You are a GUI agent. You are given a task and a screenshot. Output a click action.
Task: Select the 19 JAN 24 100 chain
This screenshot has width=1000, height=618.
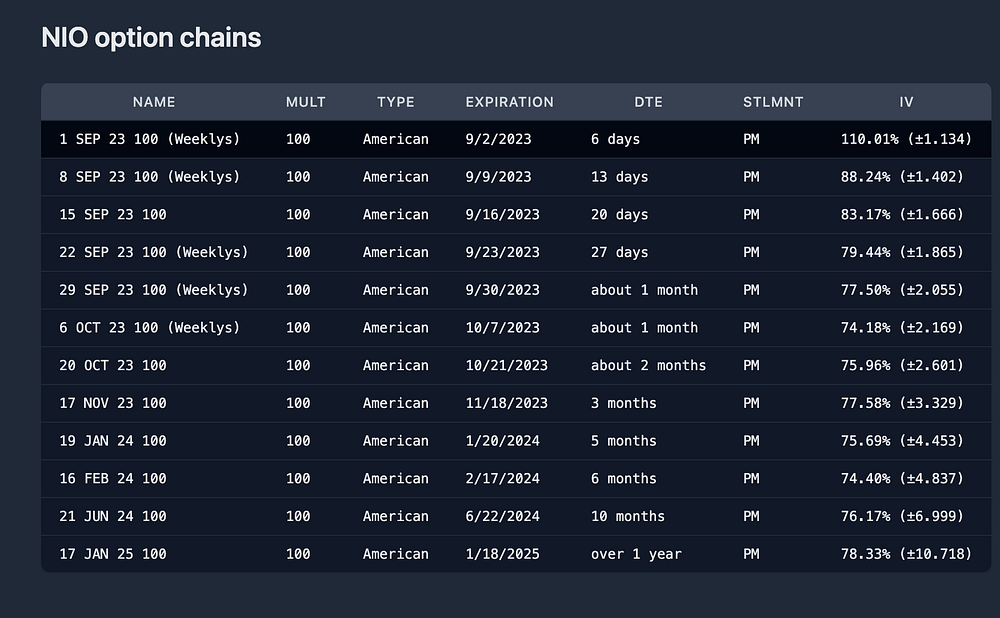tap(113, 441)
